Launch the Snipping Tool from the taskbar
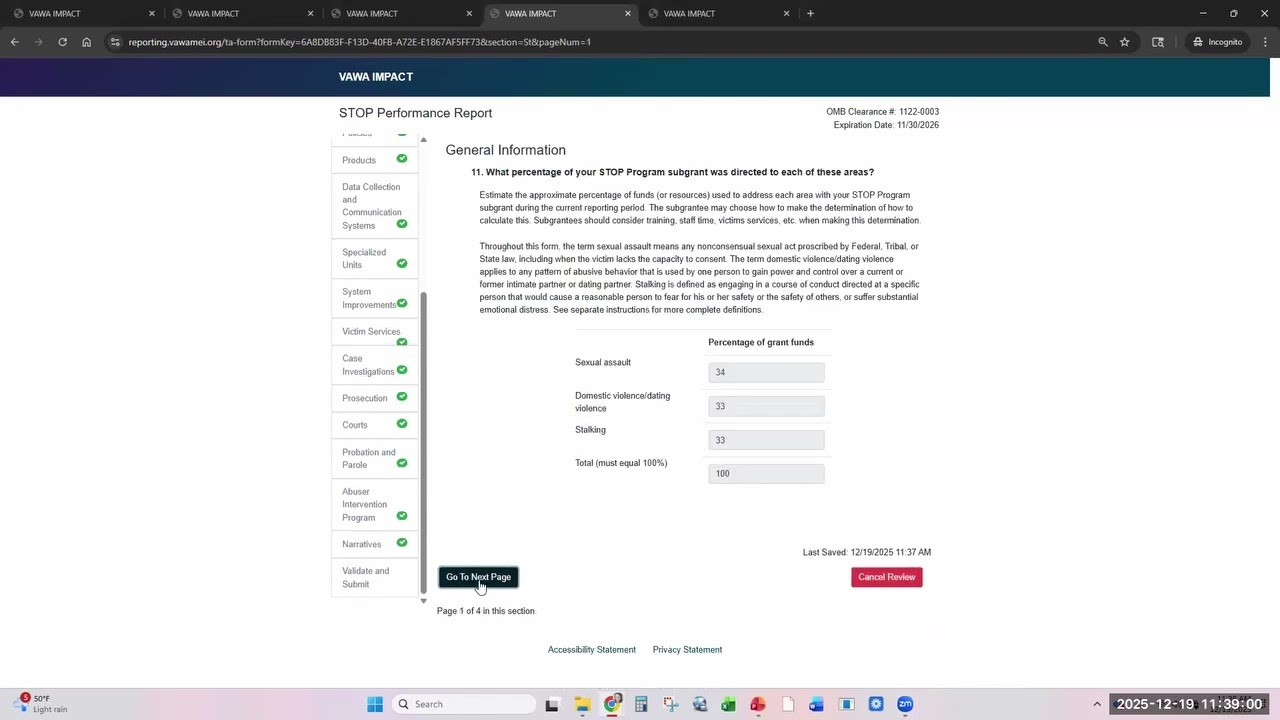Image resolution: width=1280 pixels, height=720 pixels. coord(670,704)
